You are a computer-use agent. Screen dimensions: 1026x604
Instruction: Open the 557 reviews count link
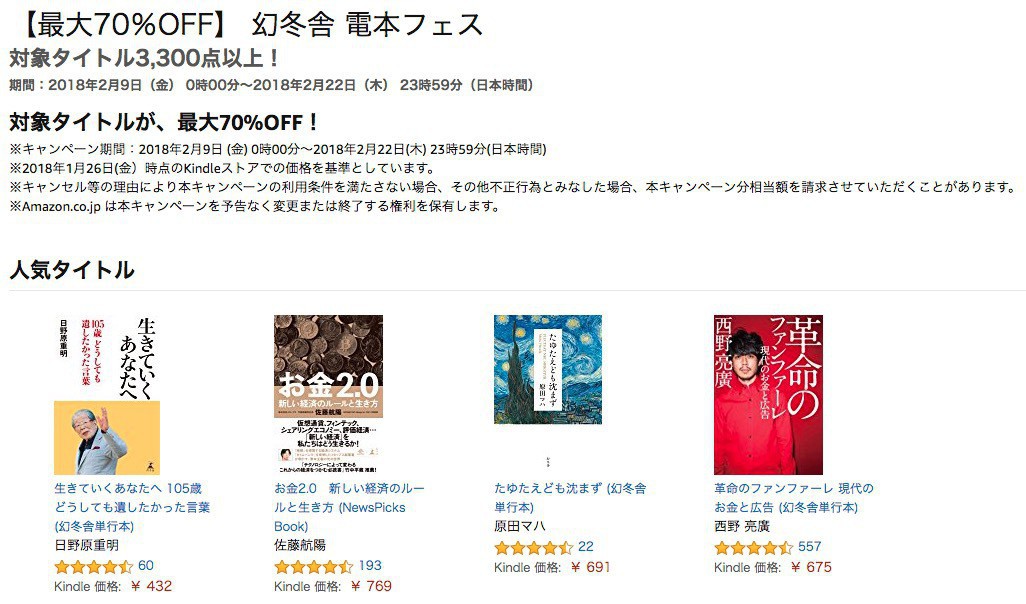coord(809,546)
